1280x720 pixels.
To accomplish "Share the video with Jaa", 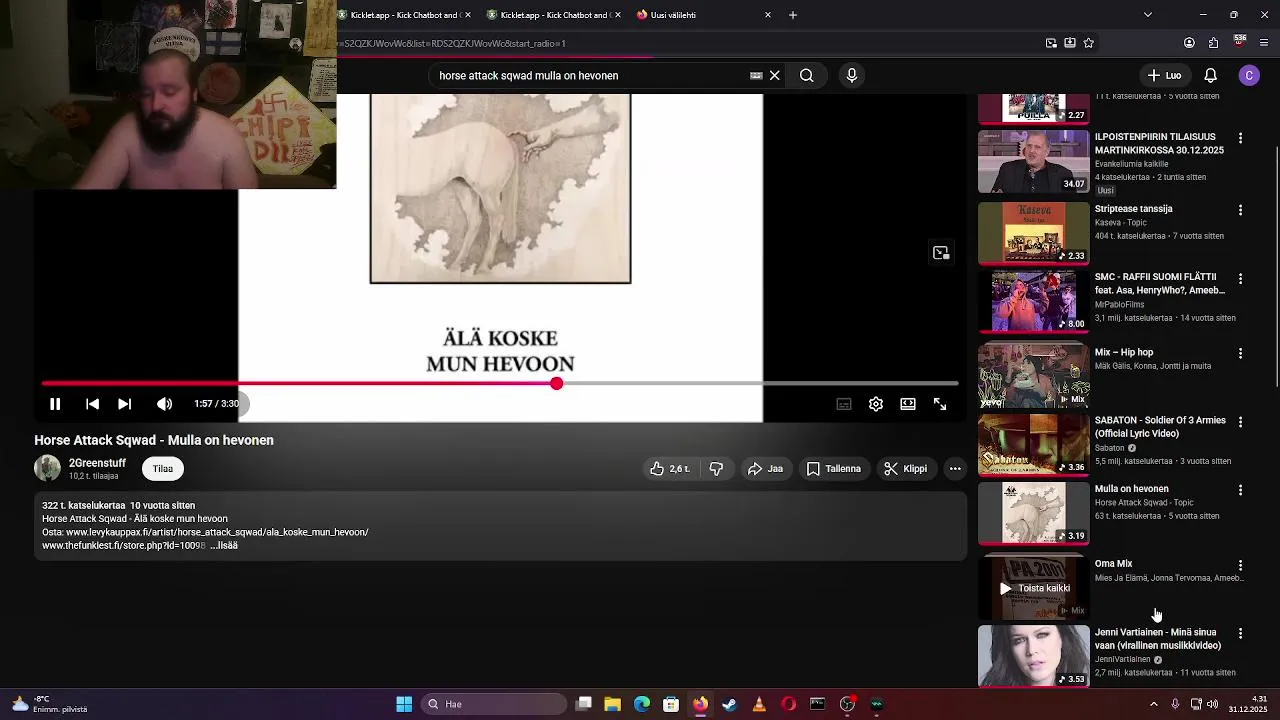I will coord(765,468).
